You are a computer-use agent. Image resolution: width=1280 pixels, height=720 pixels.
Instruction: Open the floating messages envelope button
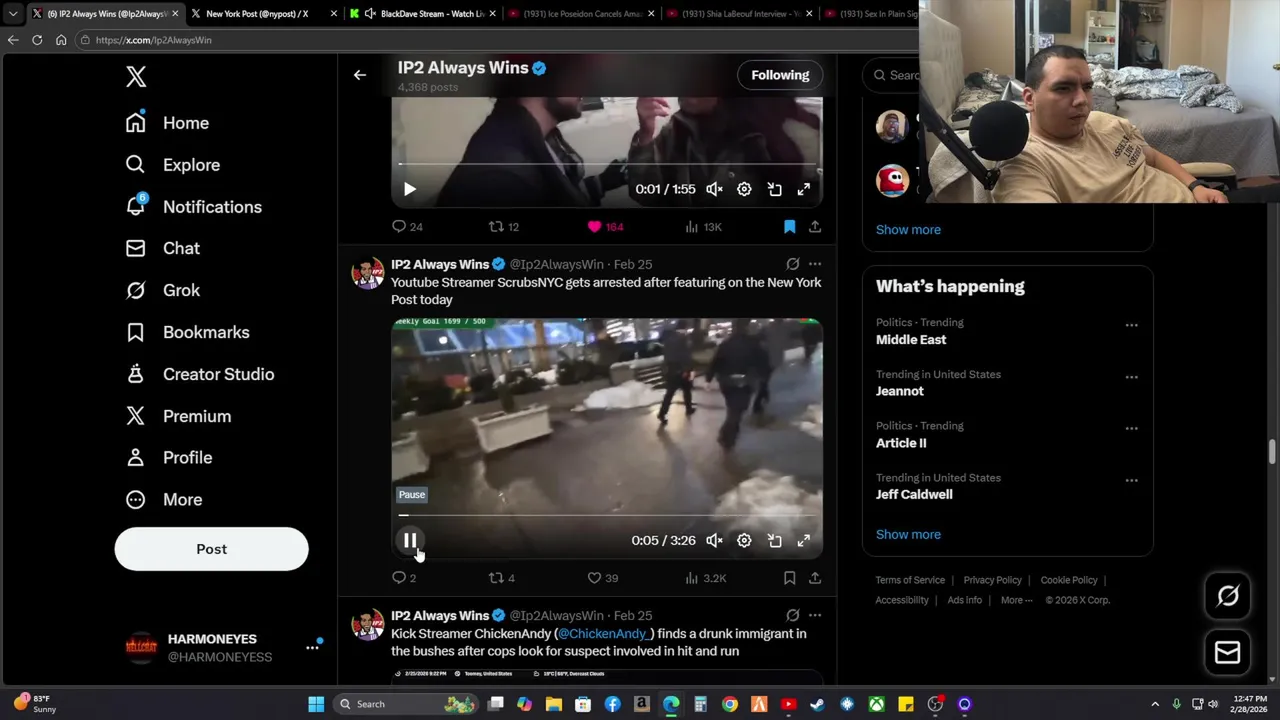click(x=1228, y=652)
